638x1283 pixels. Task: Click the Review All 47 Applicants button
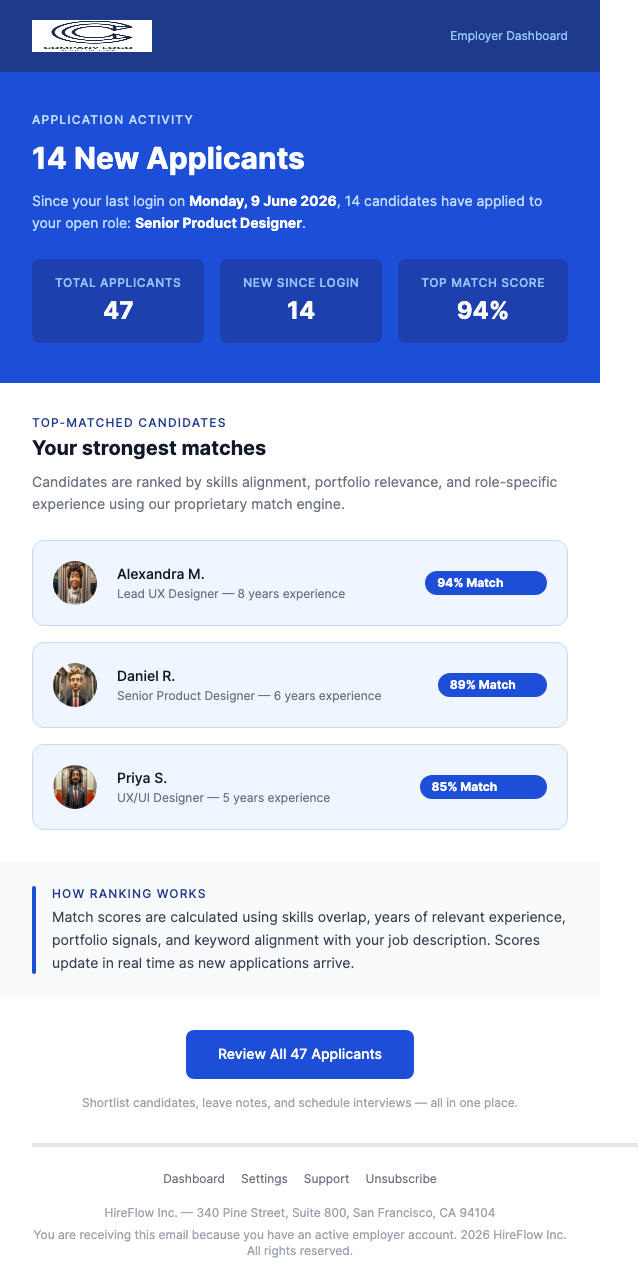[x=299, y=1054]
